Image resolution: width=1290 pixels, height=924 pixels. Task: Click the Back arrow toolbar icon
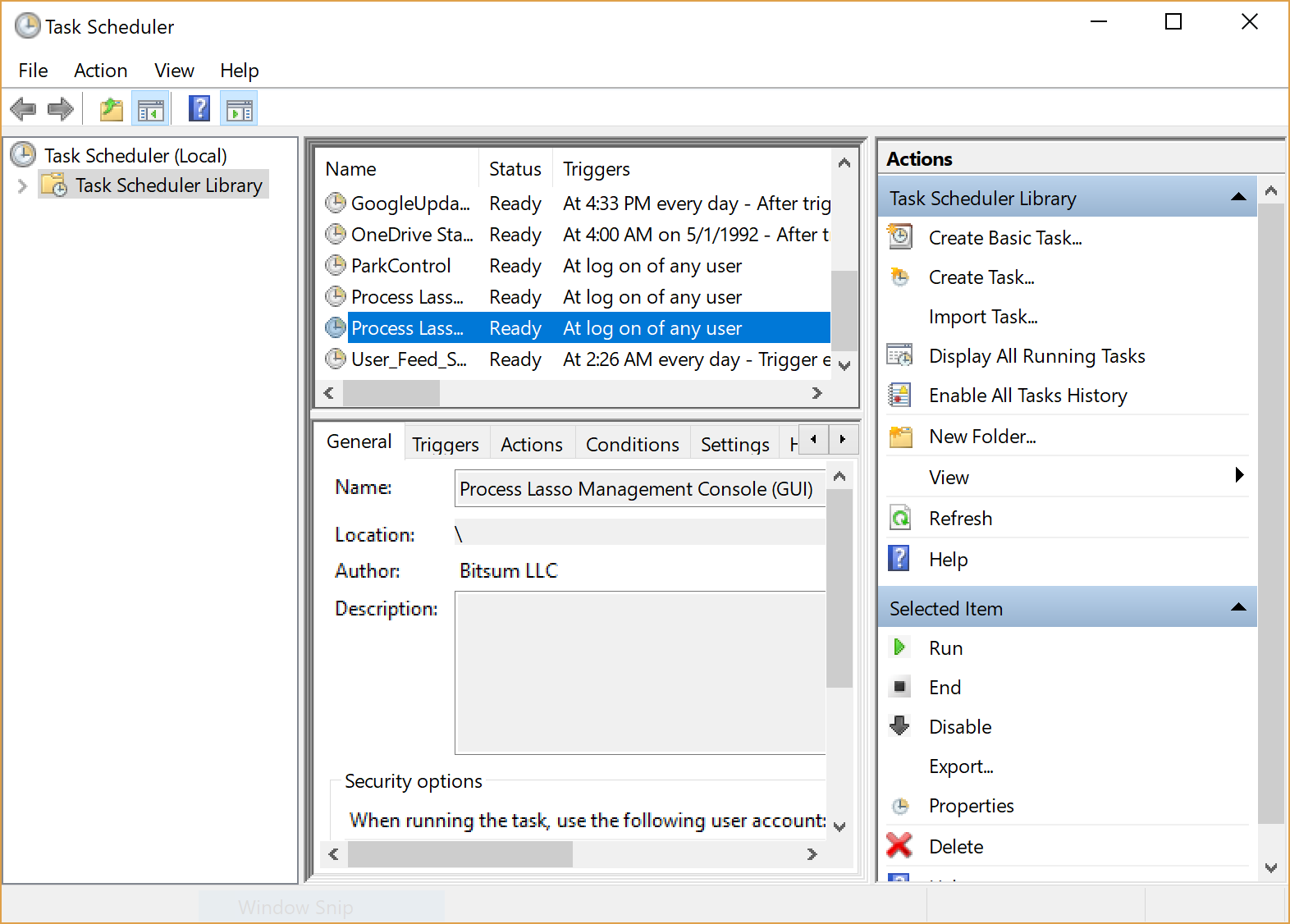tap(23, 109)
